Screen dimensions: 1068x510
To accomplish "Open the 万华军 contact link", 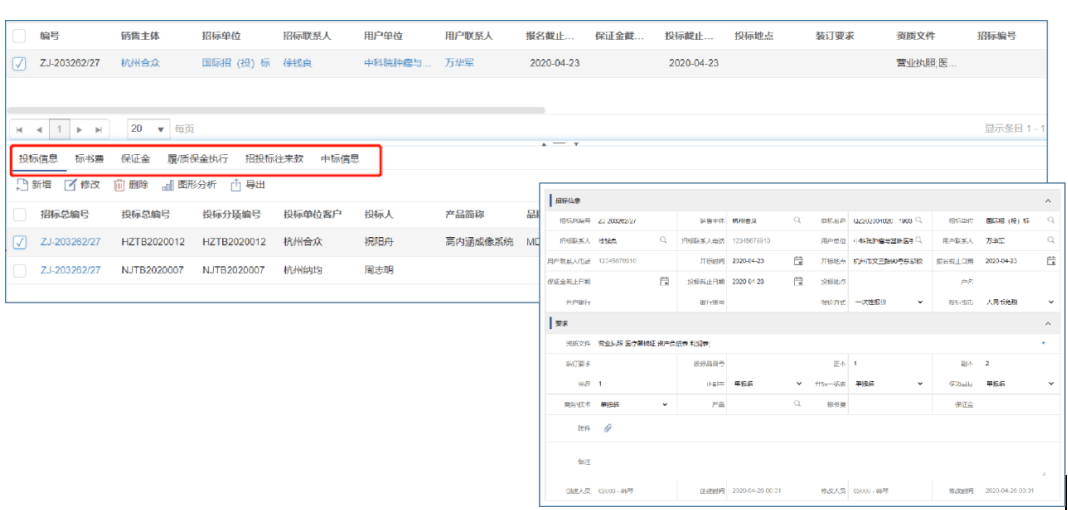I will 459,63.
